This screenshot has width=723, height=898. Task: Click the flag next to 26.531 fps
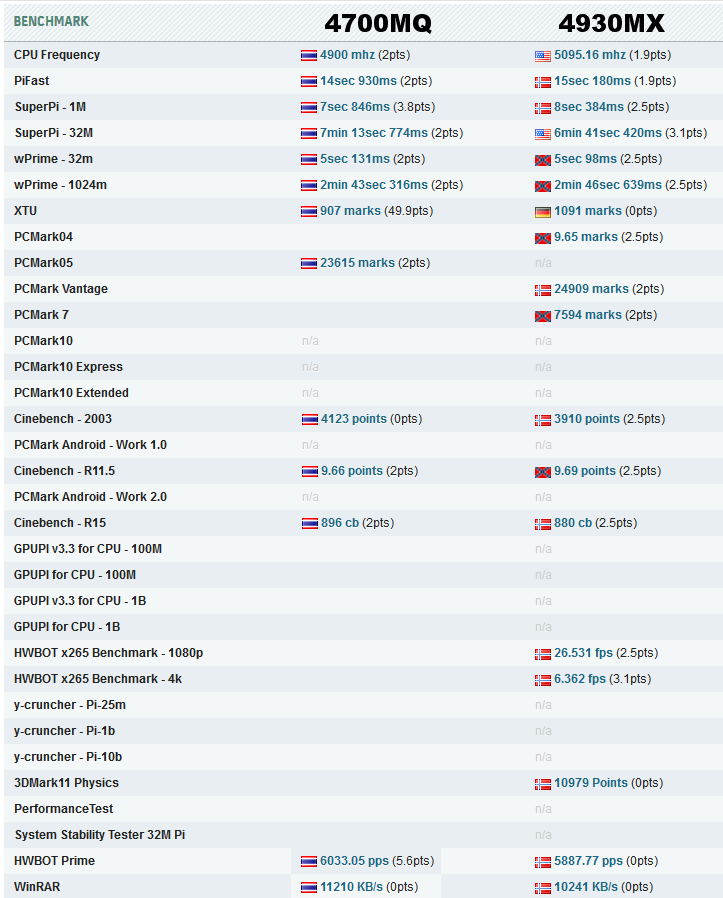coord(543,653)
